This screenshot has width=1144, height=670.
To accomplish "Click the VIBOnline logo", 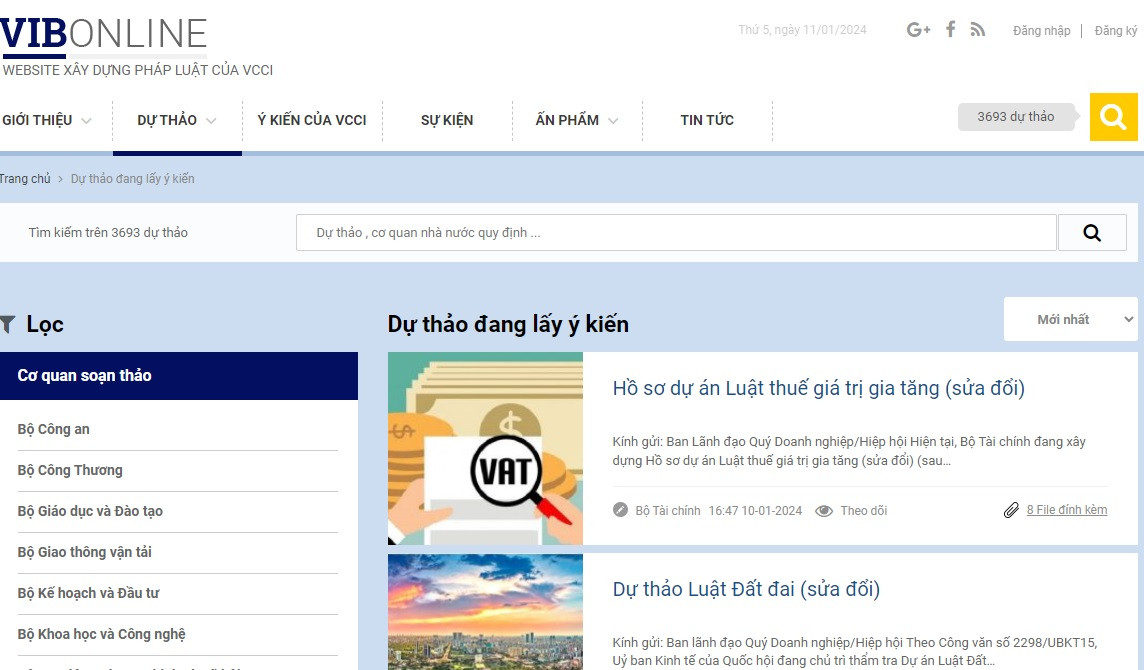I will click(104, 34).
